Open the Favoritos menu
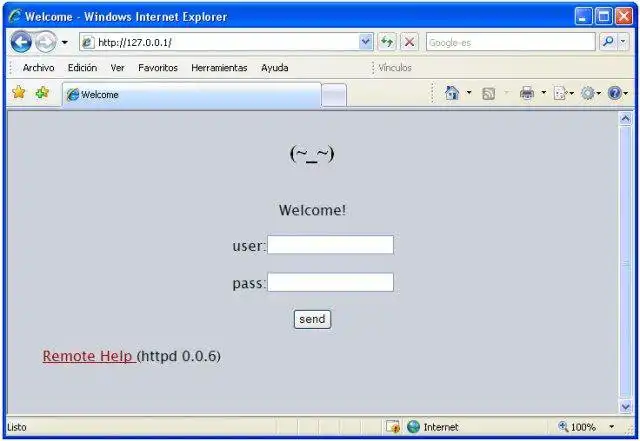The width and height of the screenshot is (640, 441). [x=158, y=68]
